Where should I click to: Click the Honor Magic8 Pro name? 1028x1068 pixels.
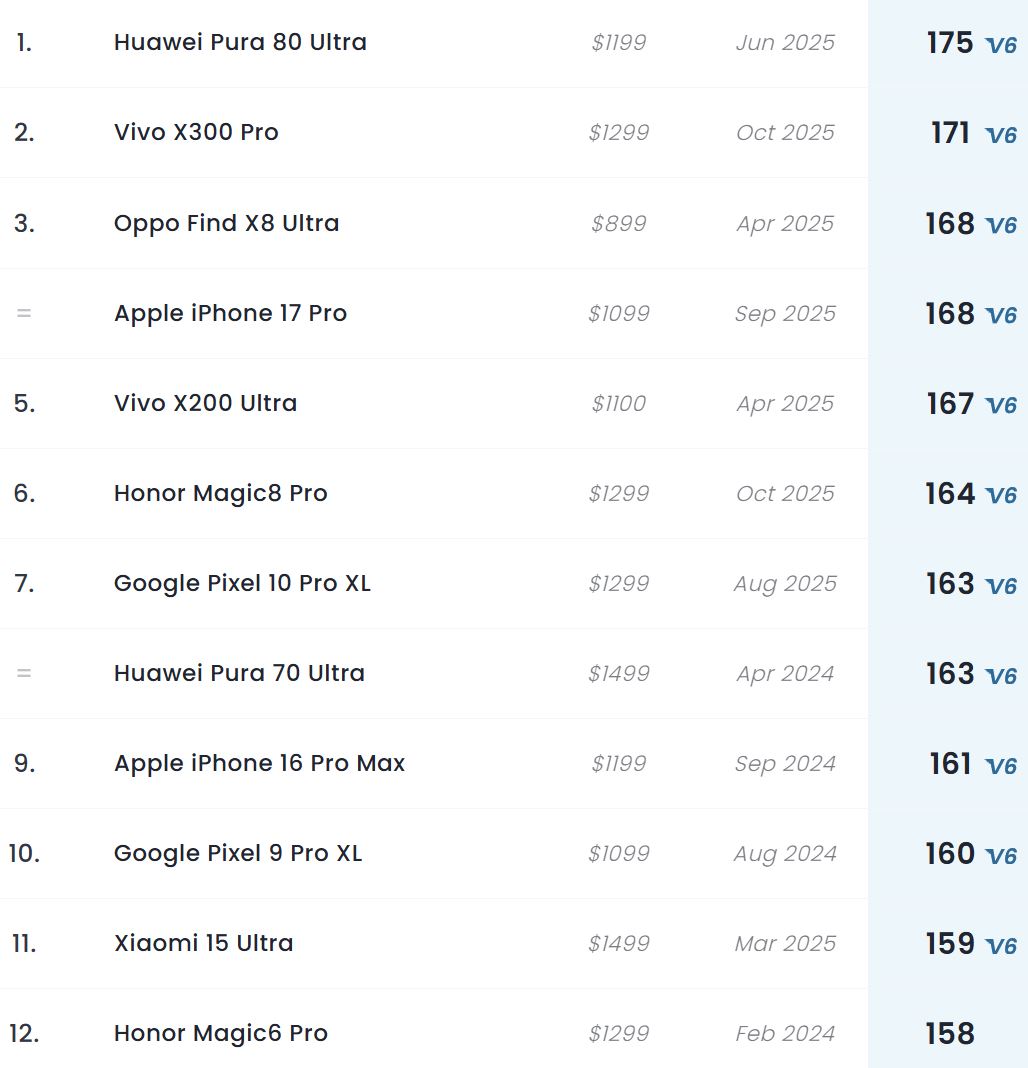[220, 493]
